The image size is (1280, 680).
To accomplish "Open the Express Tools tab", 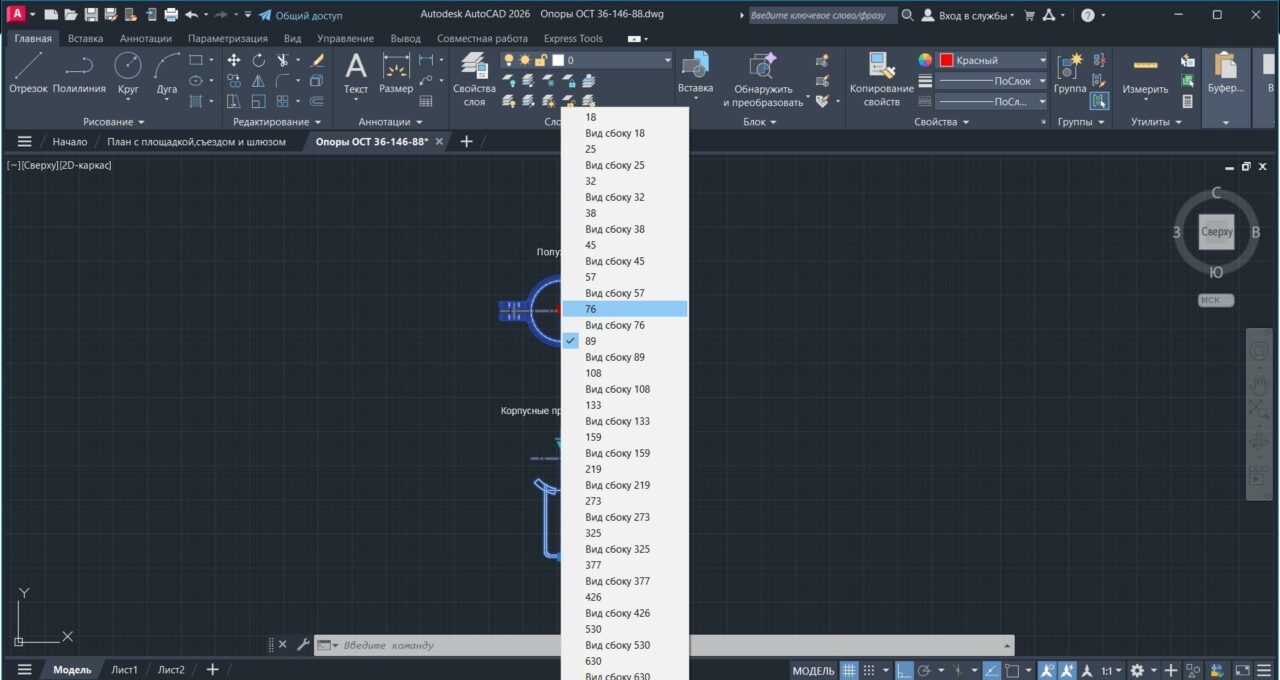I will [573, 38].
